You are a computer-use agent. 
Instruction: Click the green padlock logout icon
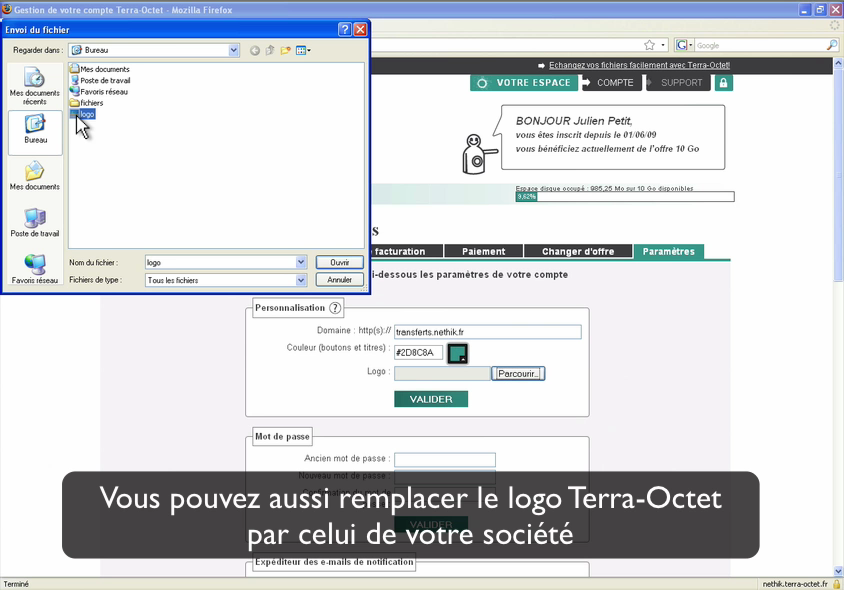click(x=723, y=83)
